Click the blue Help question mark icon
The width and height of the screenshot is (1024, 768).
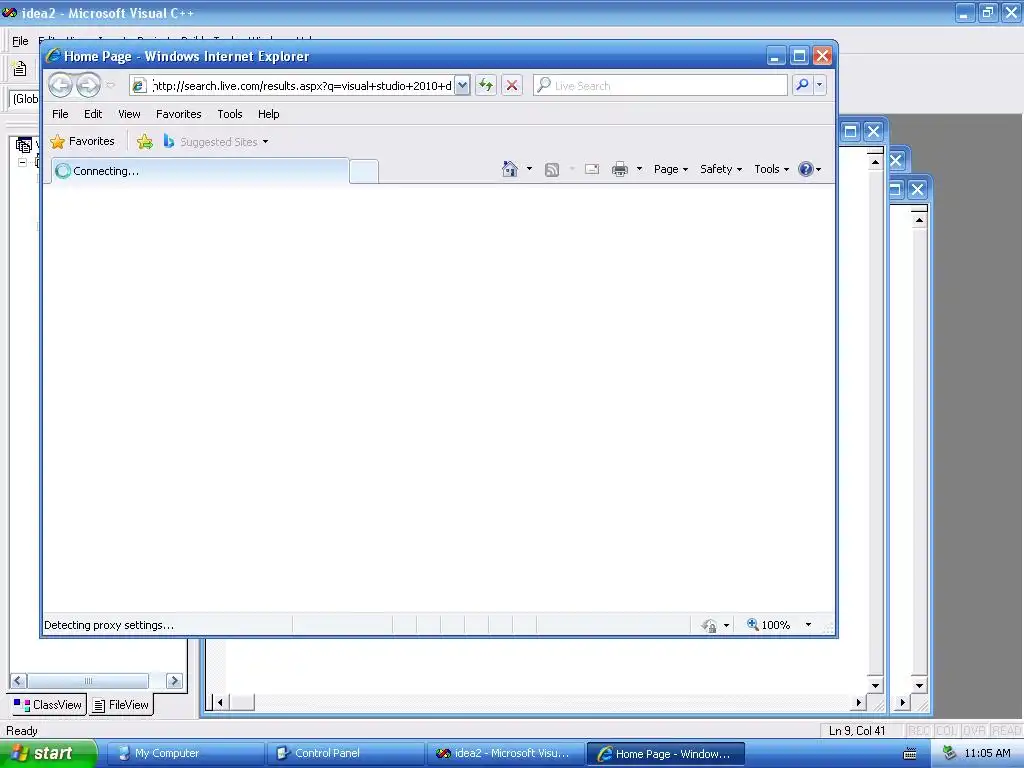(x=806, y=169)
